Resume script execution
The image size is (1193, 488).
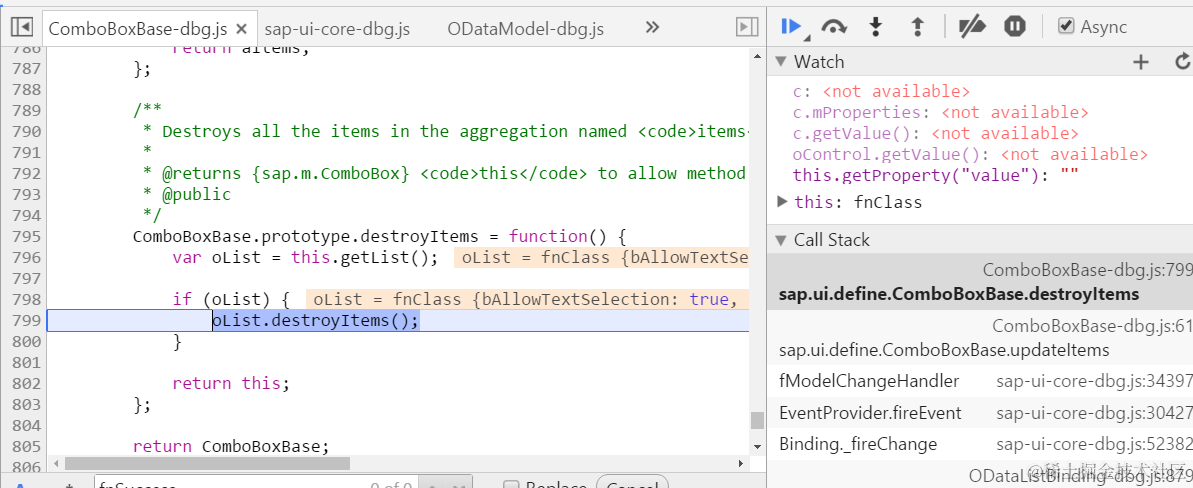tap(792, 27)
